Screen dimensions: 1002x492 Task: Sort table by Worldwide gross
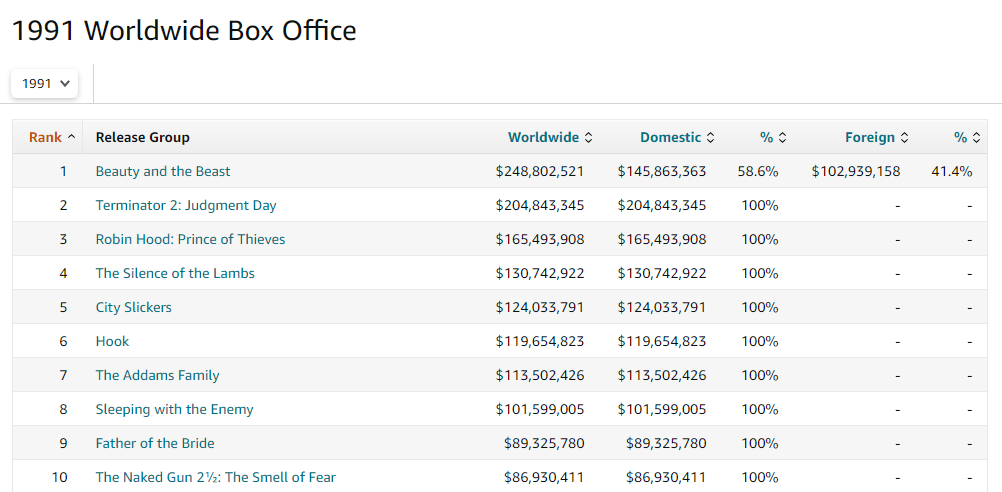(x=550, y=137)
